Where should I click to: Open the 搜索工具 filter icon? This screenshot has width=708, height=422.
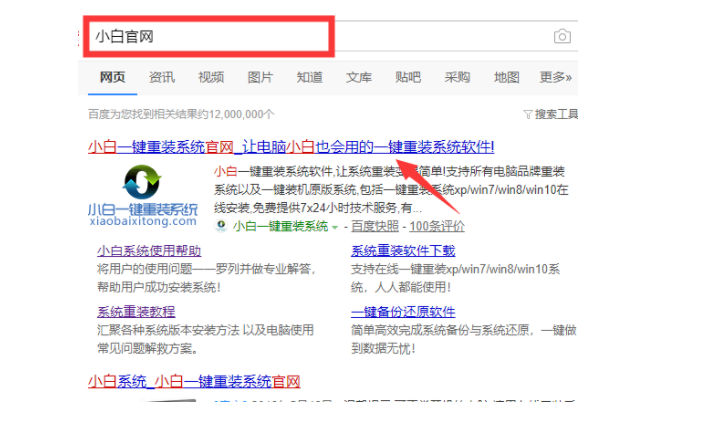528,115
